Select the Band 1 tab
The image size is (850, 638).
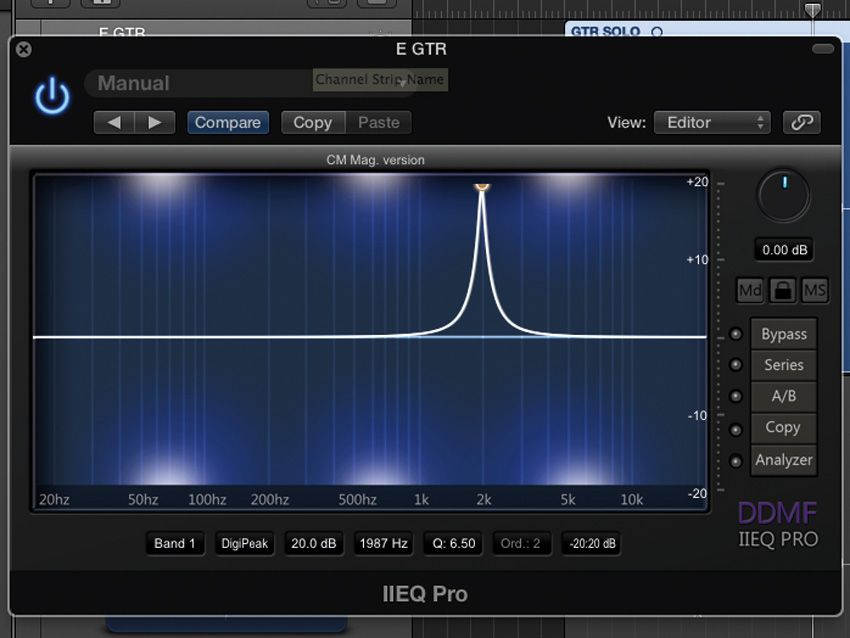click(x=174, y=543)
